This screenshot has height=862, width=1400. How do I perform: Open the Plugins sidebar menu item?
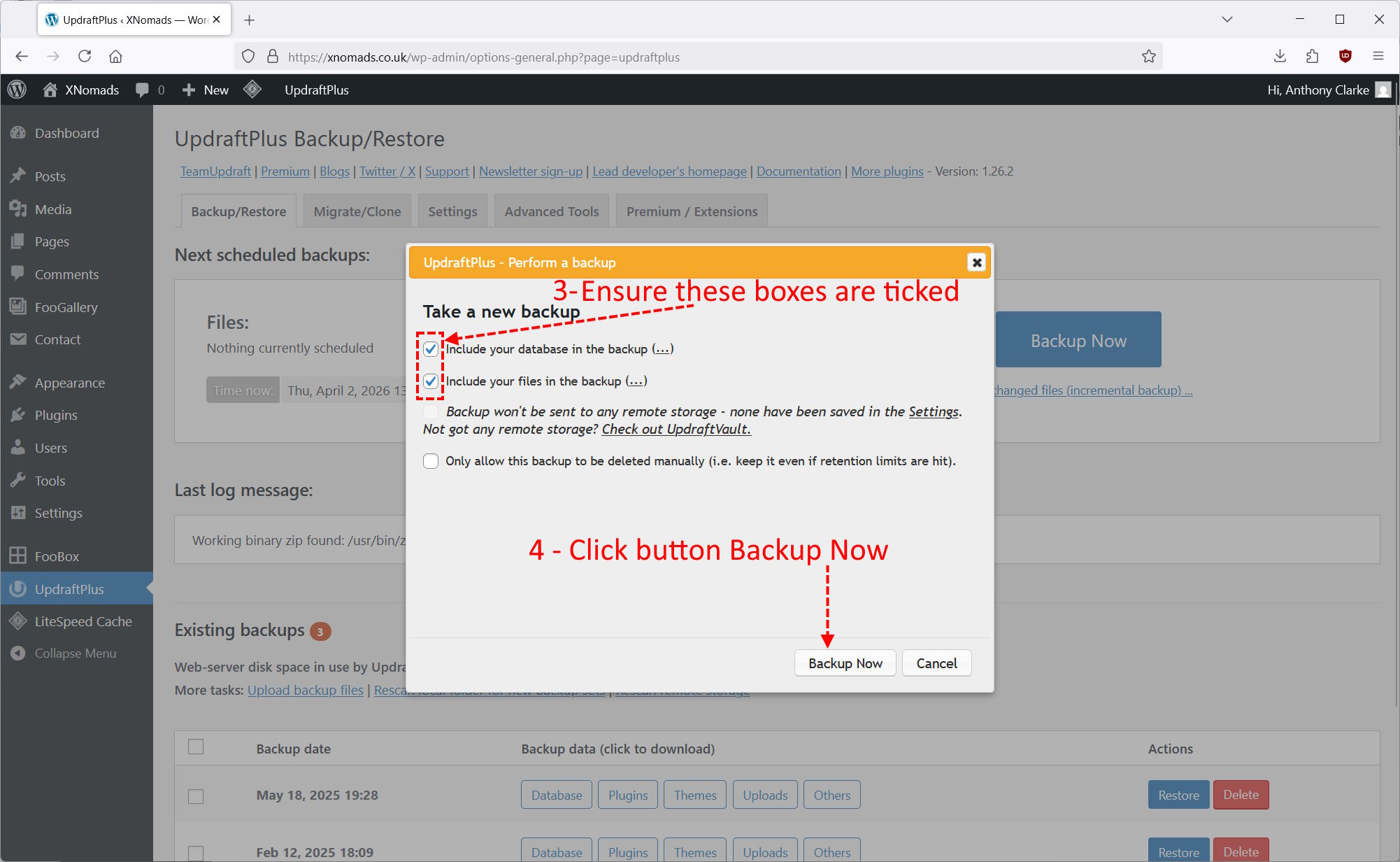[x=56, y=415]
